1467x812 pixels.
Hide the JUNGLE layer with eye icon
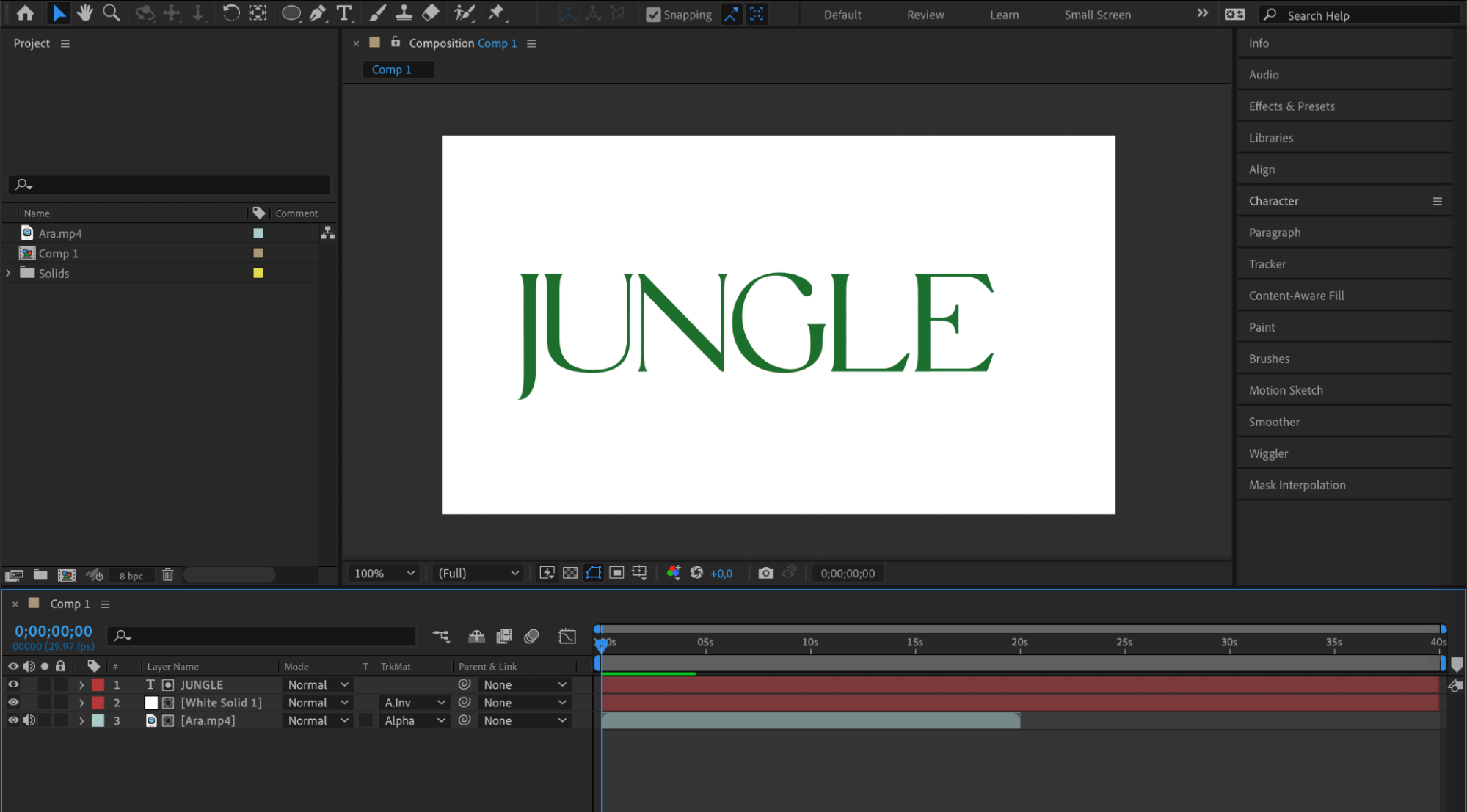click(13, 684)
